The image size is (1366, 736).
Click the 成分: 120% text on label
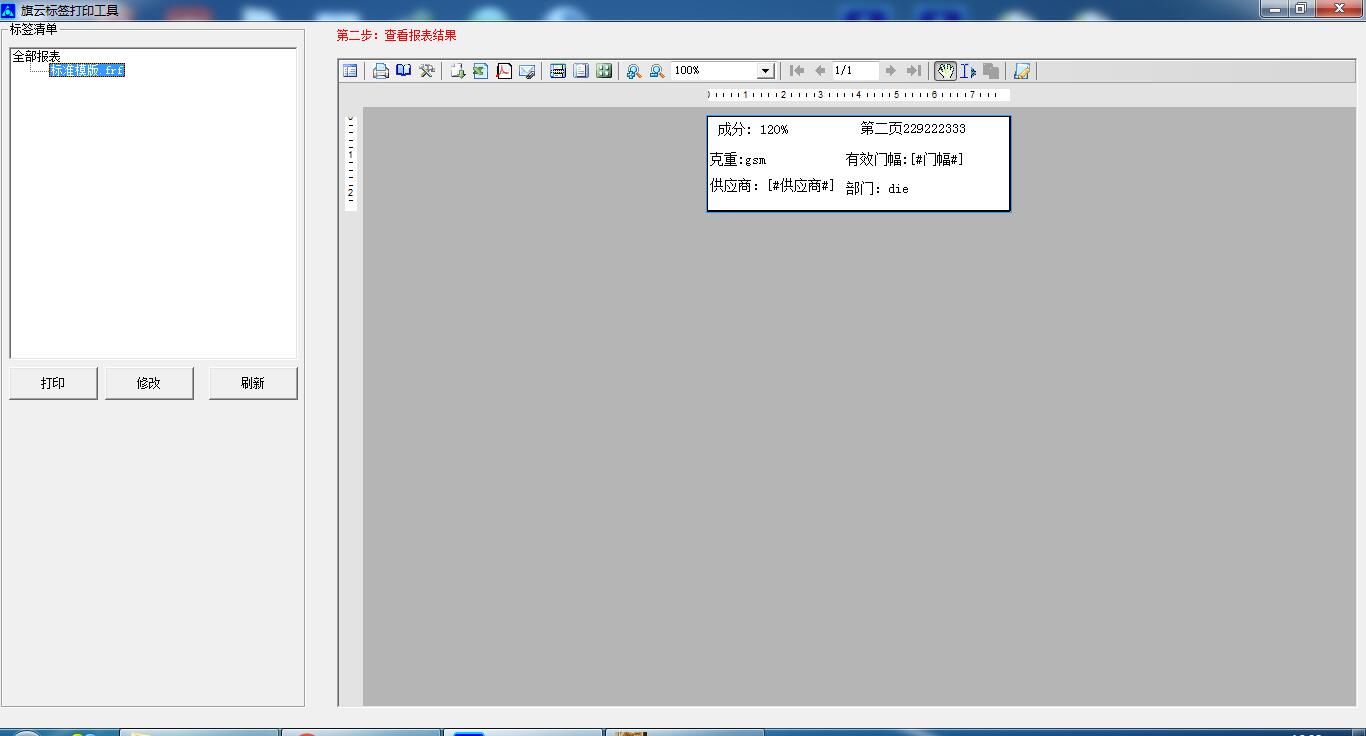752,129
